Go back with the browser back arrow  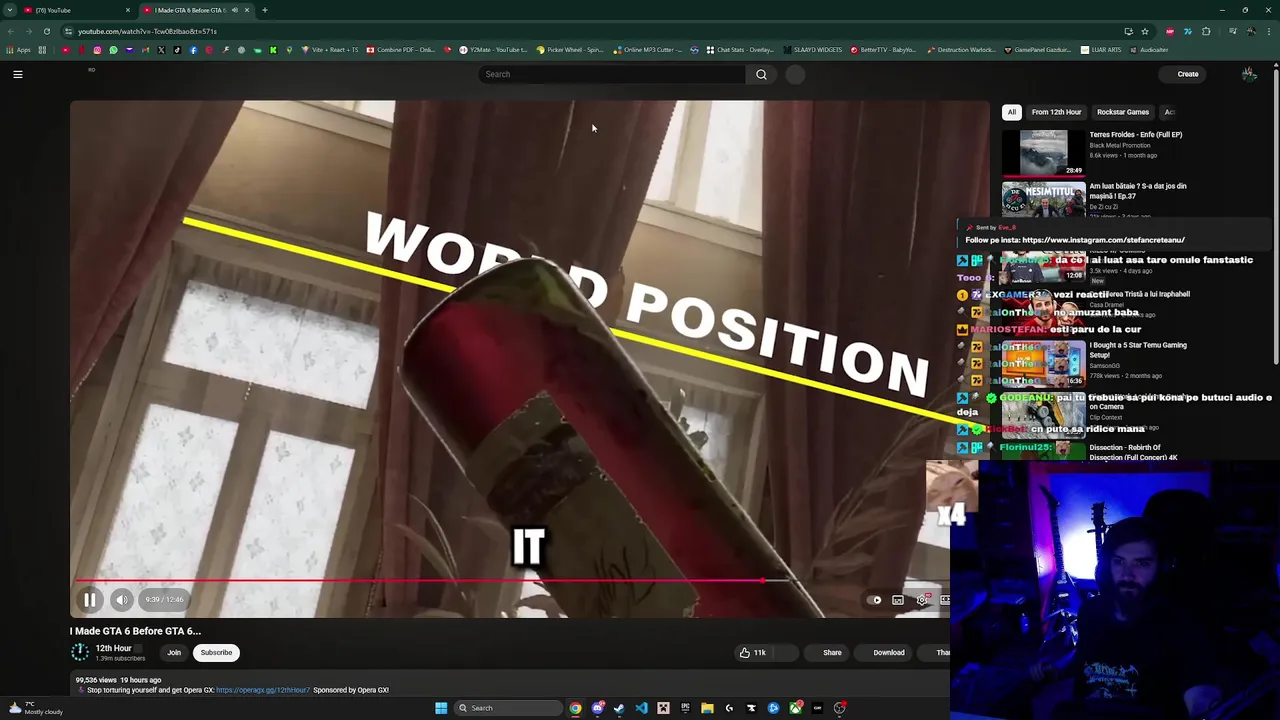(x=10, y=31)
